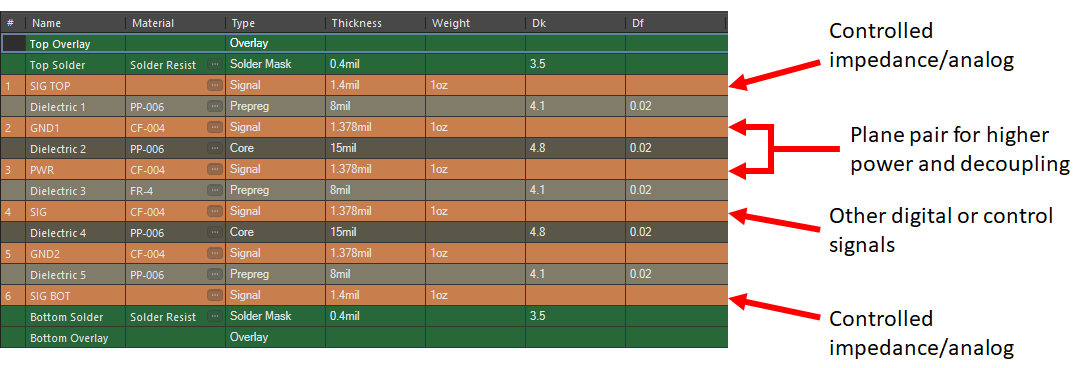Open material picker for Dielectric 2 row
The image size is (1085, 368).
tap(216, 148)
